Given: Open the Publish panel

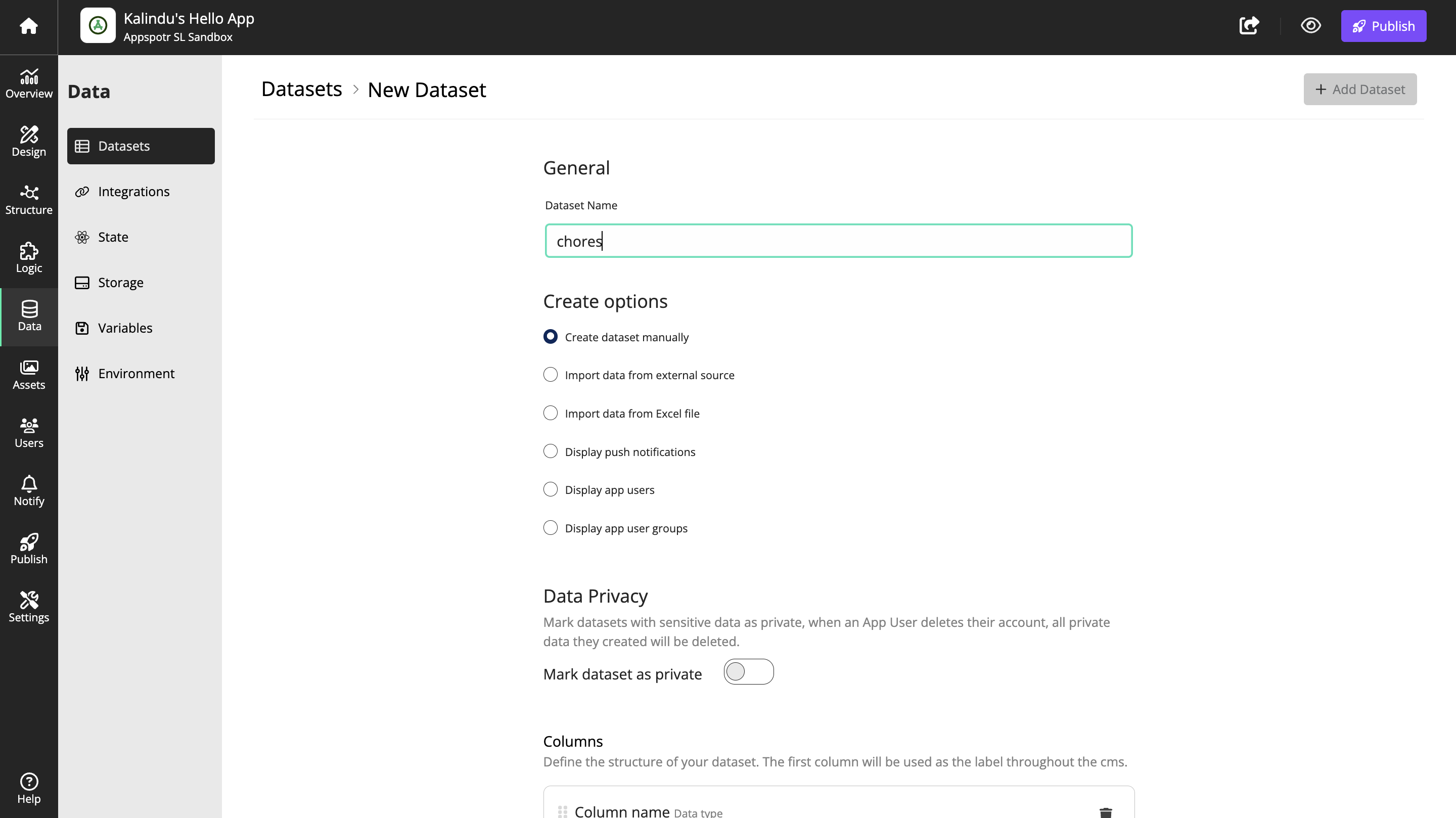Looking at the screenshot, I should pos(29,548).
